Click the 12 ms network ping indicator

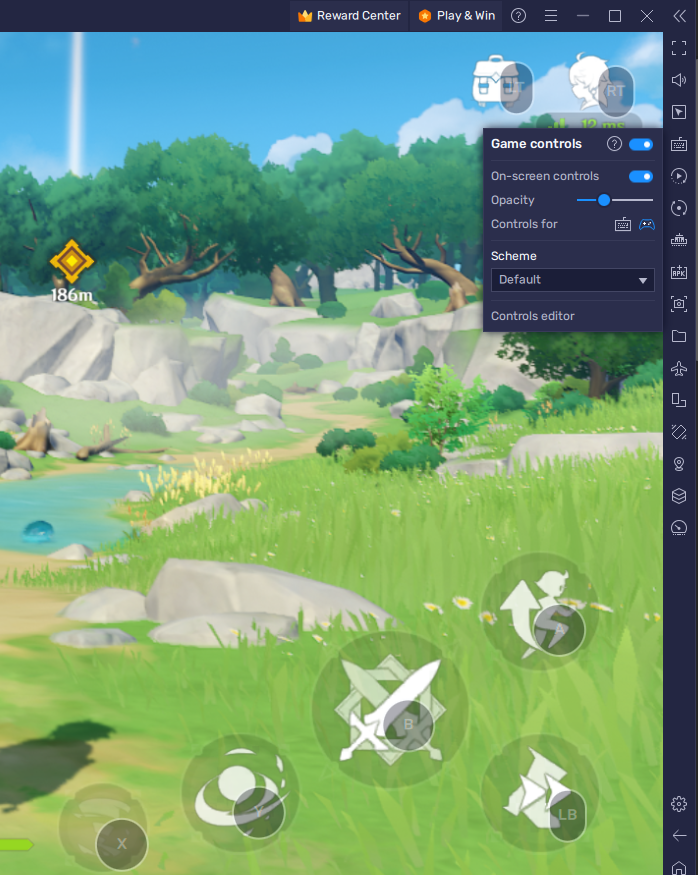click(589, 123)
